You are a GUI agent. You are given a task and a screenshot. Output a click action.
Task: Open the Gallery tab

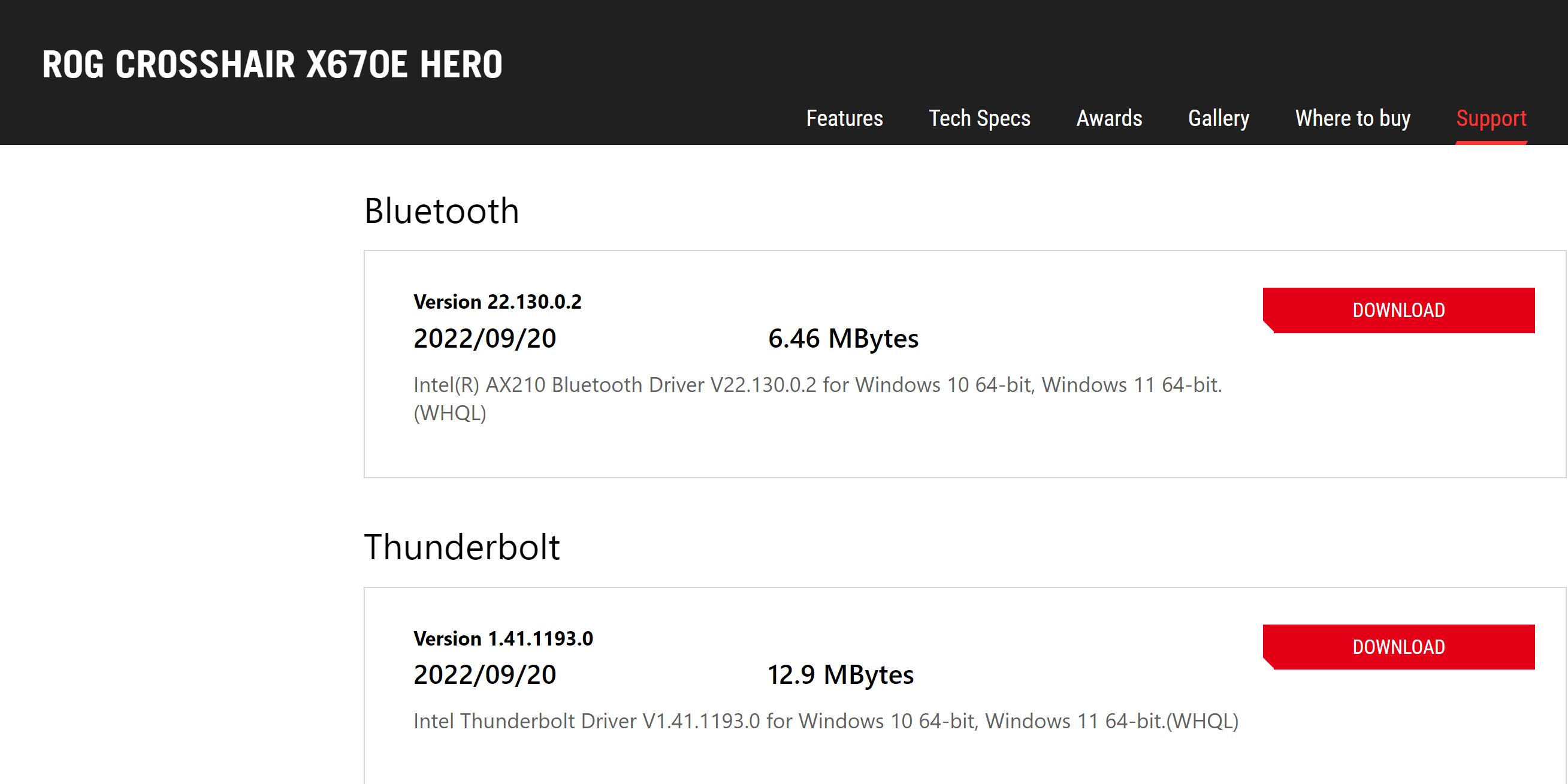coord(1219,118)
